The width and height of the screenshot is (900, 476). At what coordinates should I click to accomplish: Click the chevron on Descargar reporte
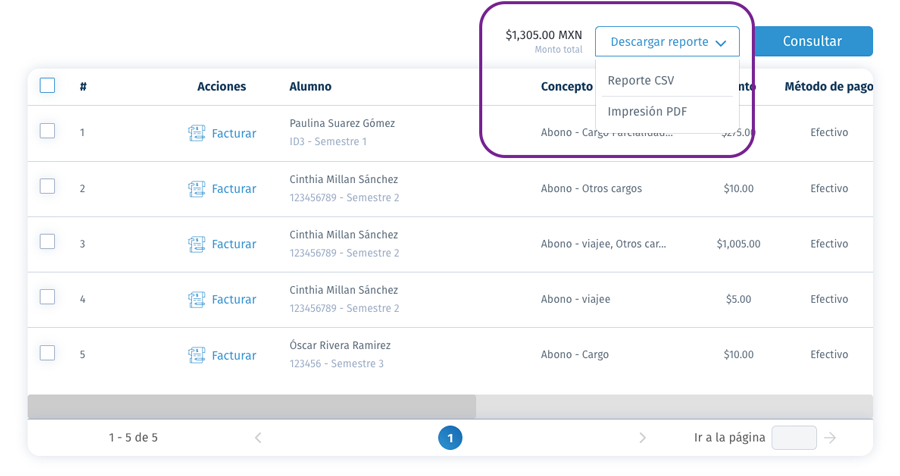pyautogui.click(x=721, y=42)
